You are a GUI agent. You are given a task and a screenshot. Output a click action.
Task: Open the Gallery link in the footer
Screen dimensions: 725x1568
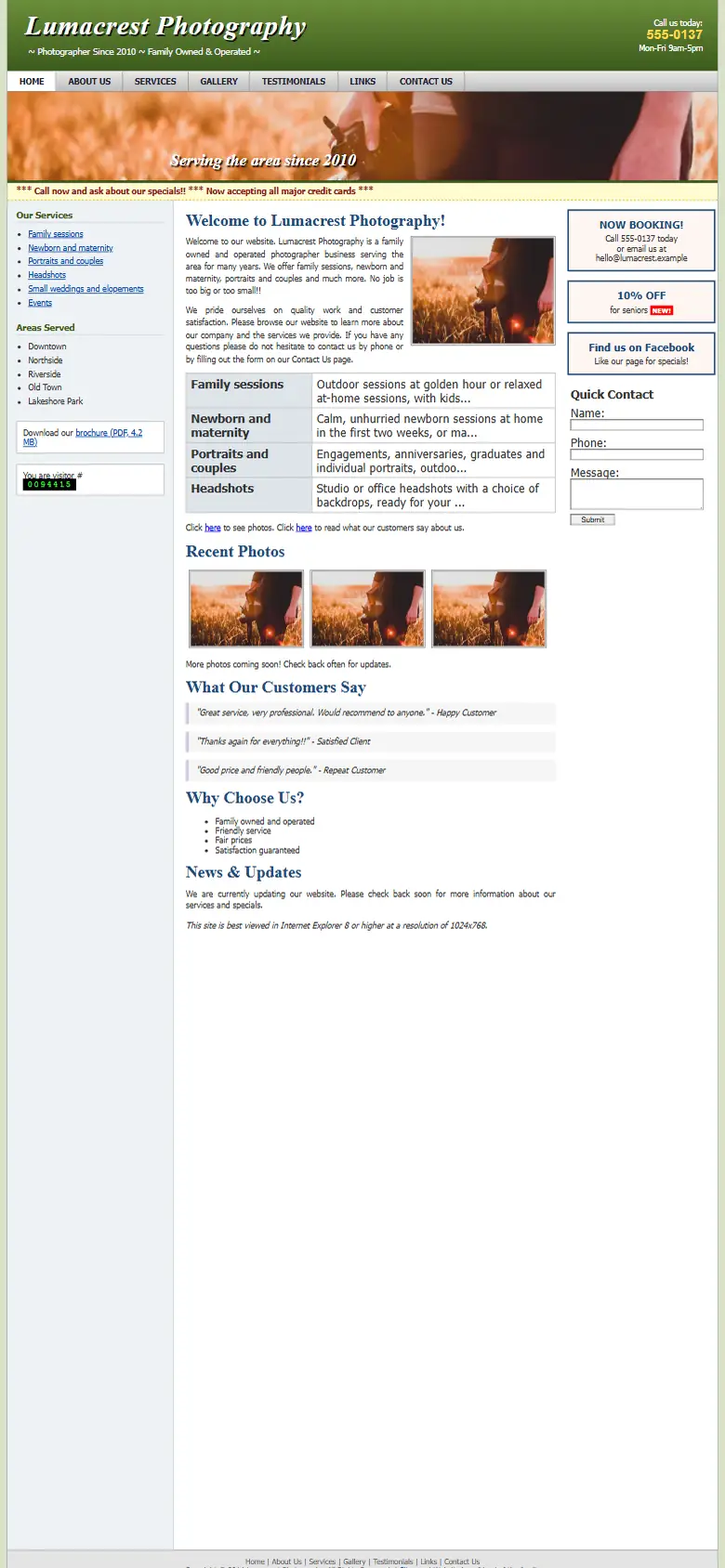[354, 1561]
